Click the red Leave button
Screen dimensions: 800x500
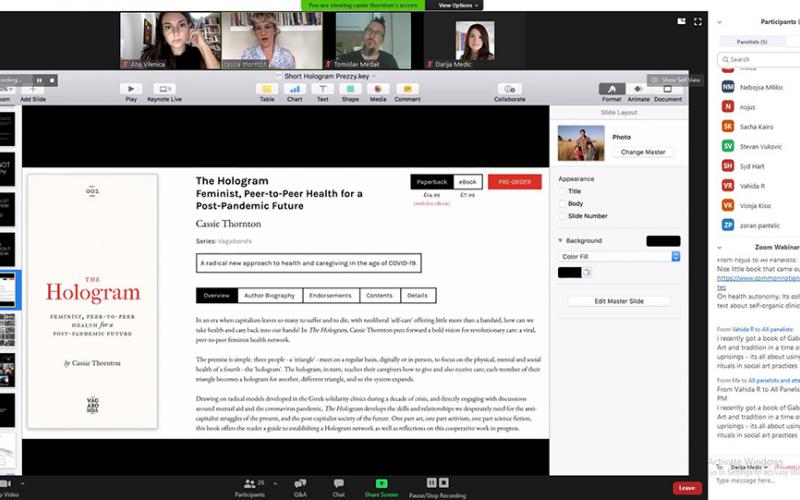tap(687, 488)
